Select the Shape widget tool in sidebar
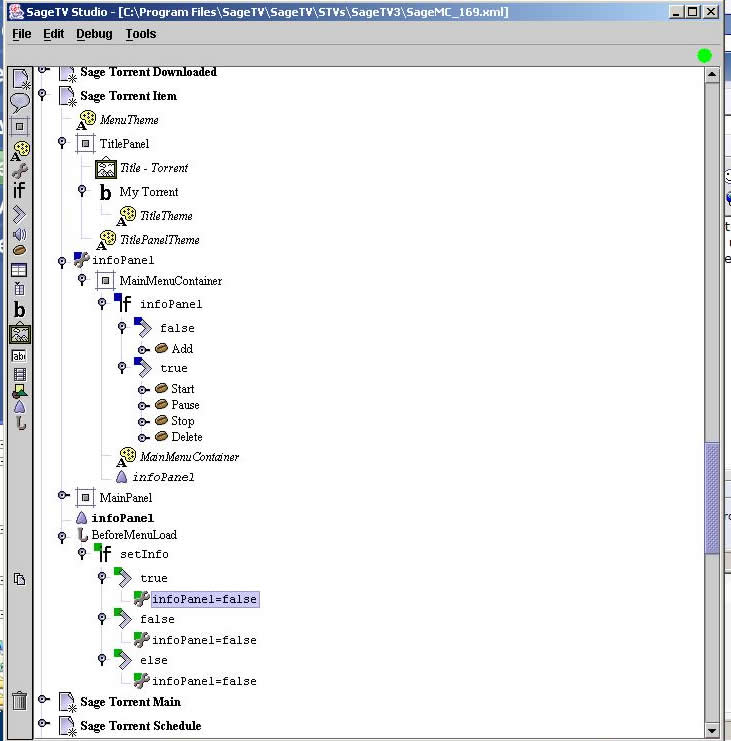The height and width of the screenshot is (741, 731). tap(19, 391)
